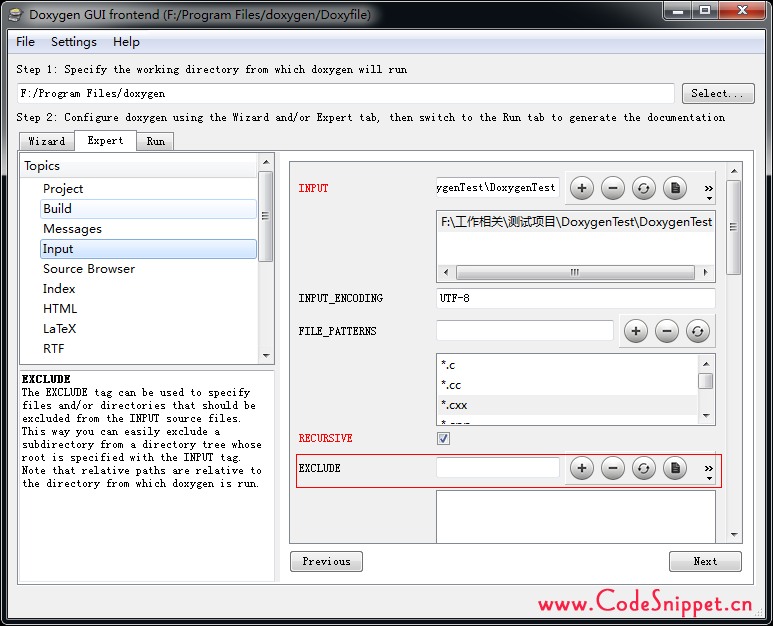Click the INPUT list scroll-left arrow
The image size is (773, 626).
pos(446,272)
